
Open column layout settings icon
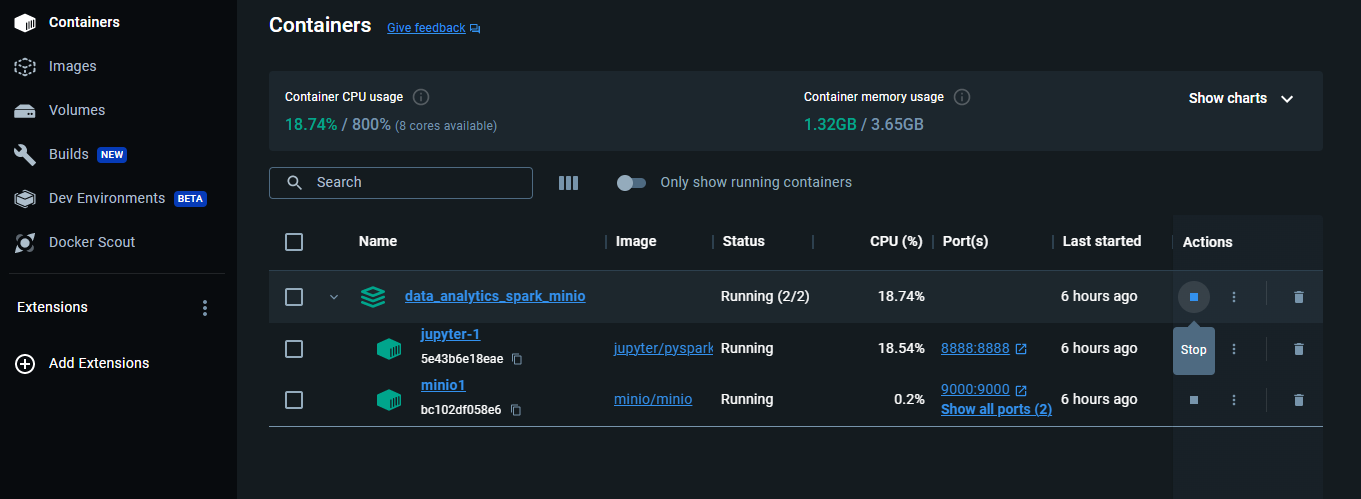[x=568, y=183]
